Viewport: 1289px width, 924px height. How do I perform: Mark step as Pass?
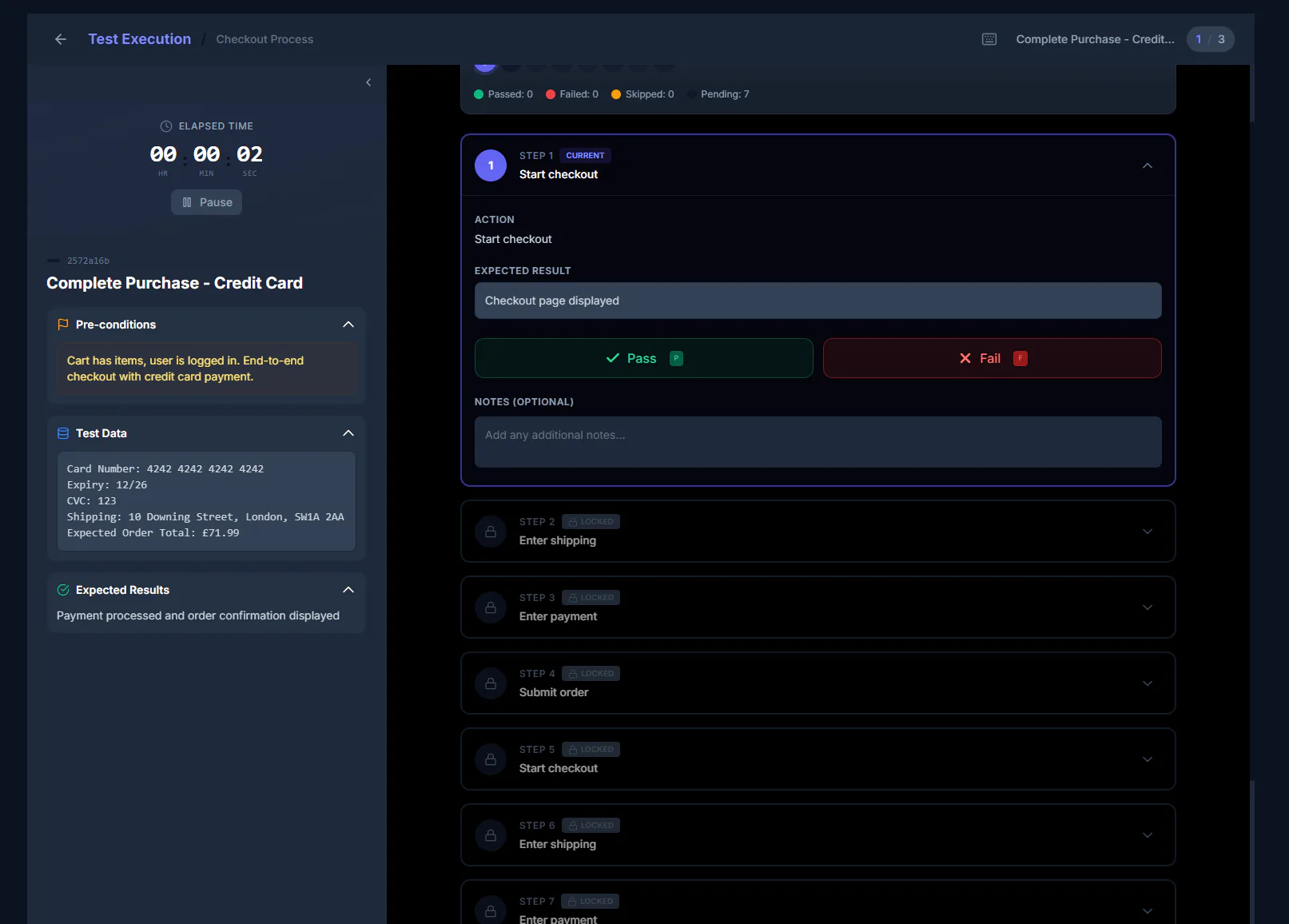coord(644,358)
